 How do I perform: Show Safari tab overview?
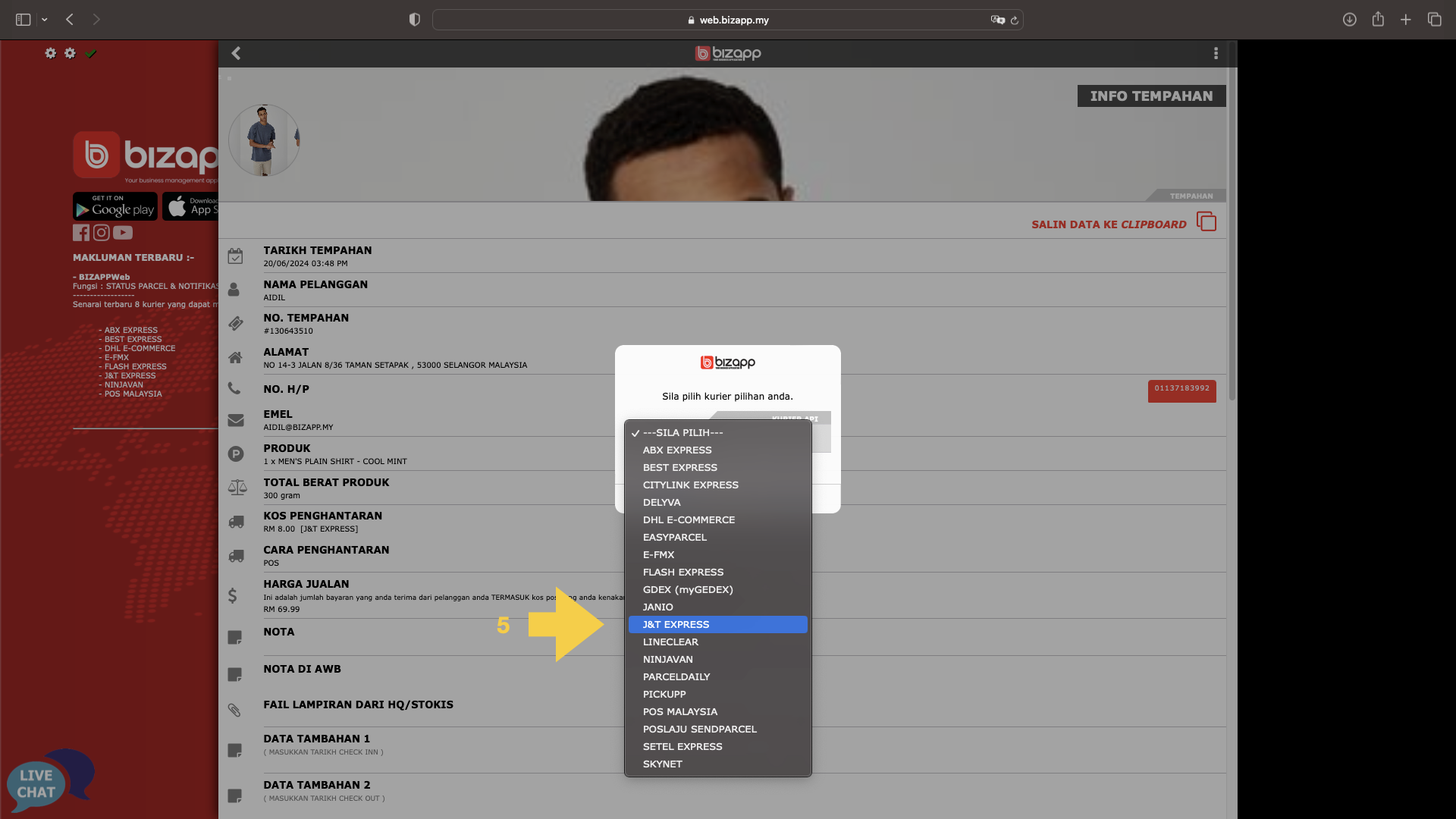1434,20
